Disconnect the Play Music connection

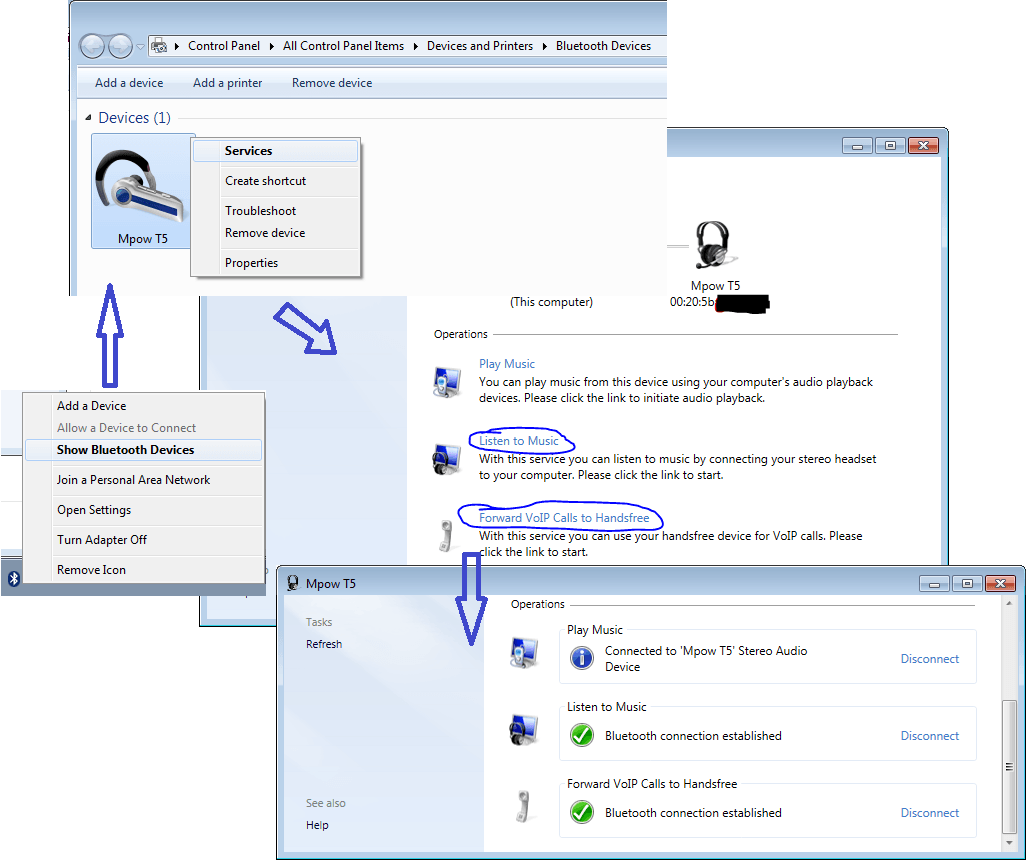coord(929,659)
